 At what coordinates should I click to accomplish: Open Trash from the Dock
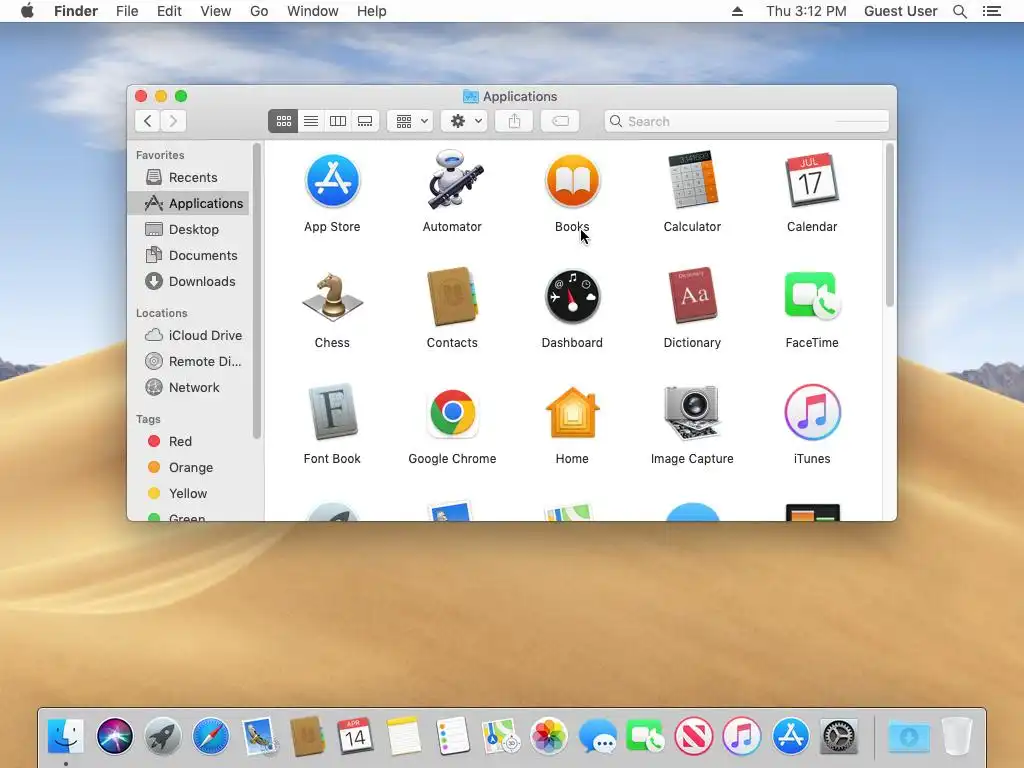[957, 737]
